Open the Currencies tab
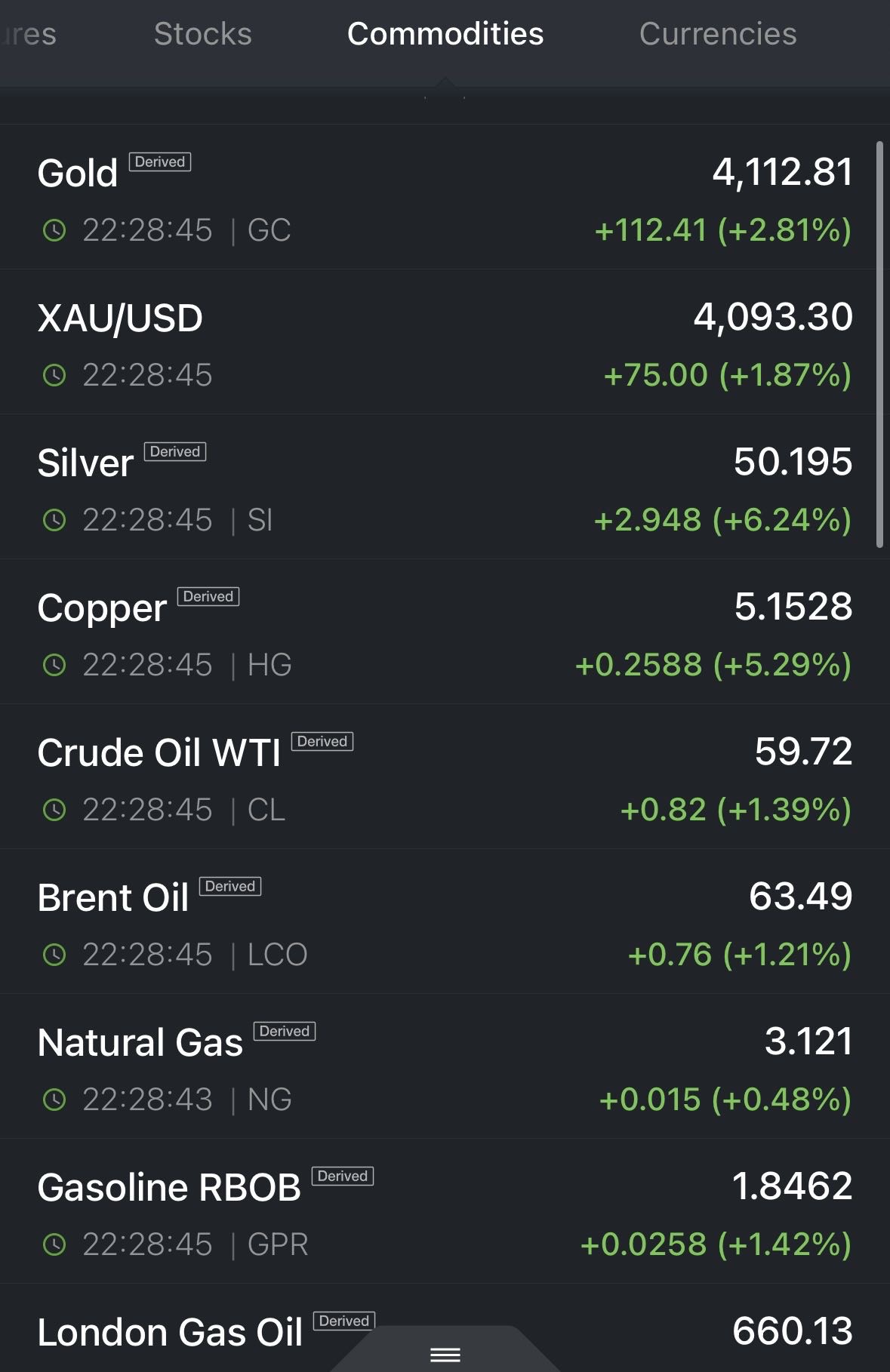The width and height of the screenshot is (890, 1372). click(x=717, y=34)
